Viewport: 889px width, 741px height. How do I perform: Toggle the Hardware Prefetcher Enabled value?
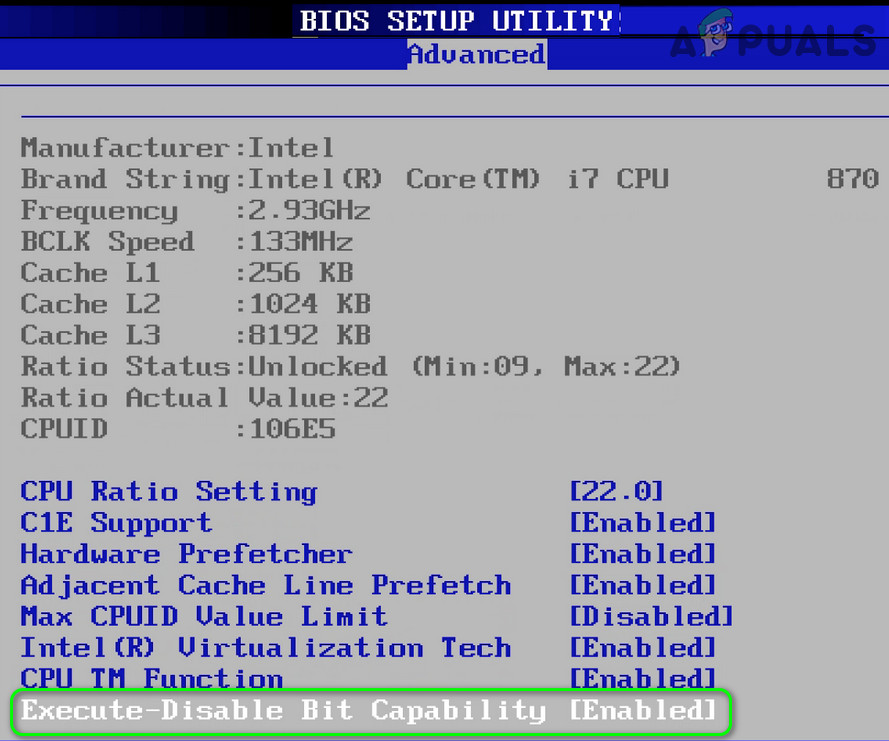coord(642,553)
